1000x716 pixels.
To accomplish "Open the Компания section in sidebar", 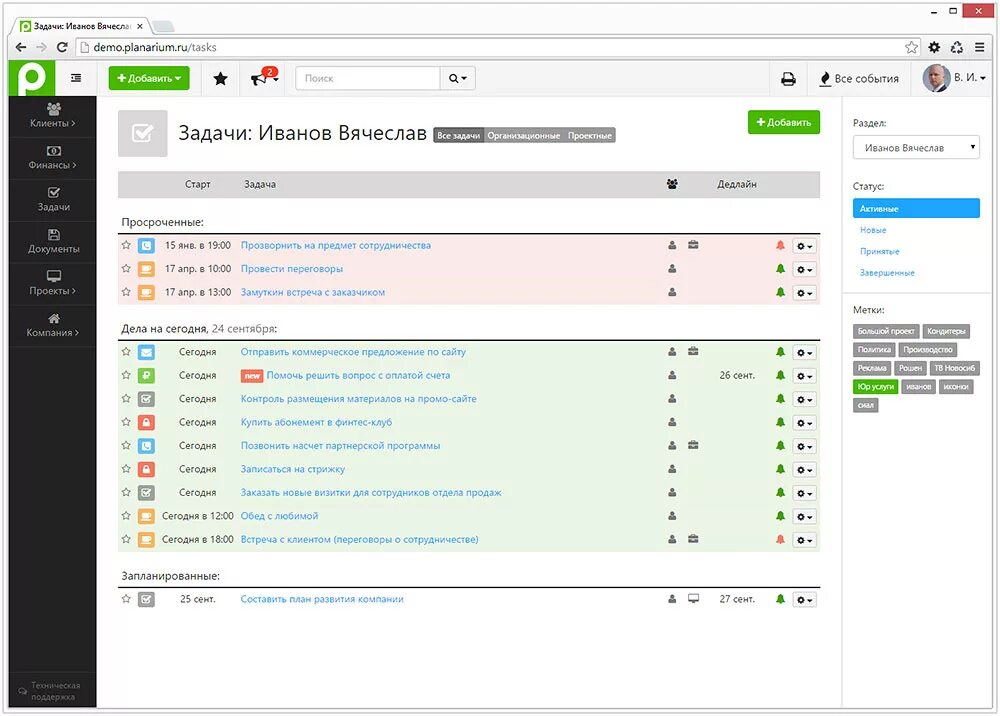I will (53, 325).
